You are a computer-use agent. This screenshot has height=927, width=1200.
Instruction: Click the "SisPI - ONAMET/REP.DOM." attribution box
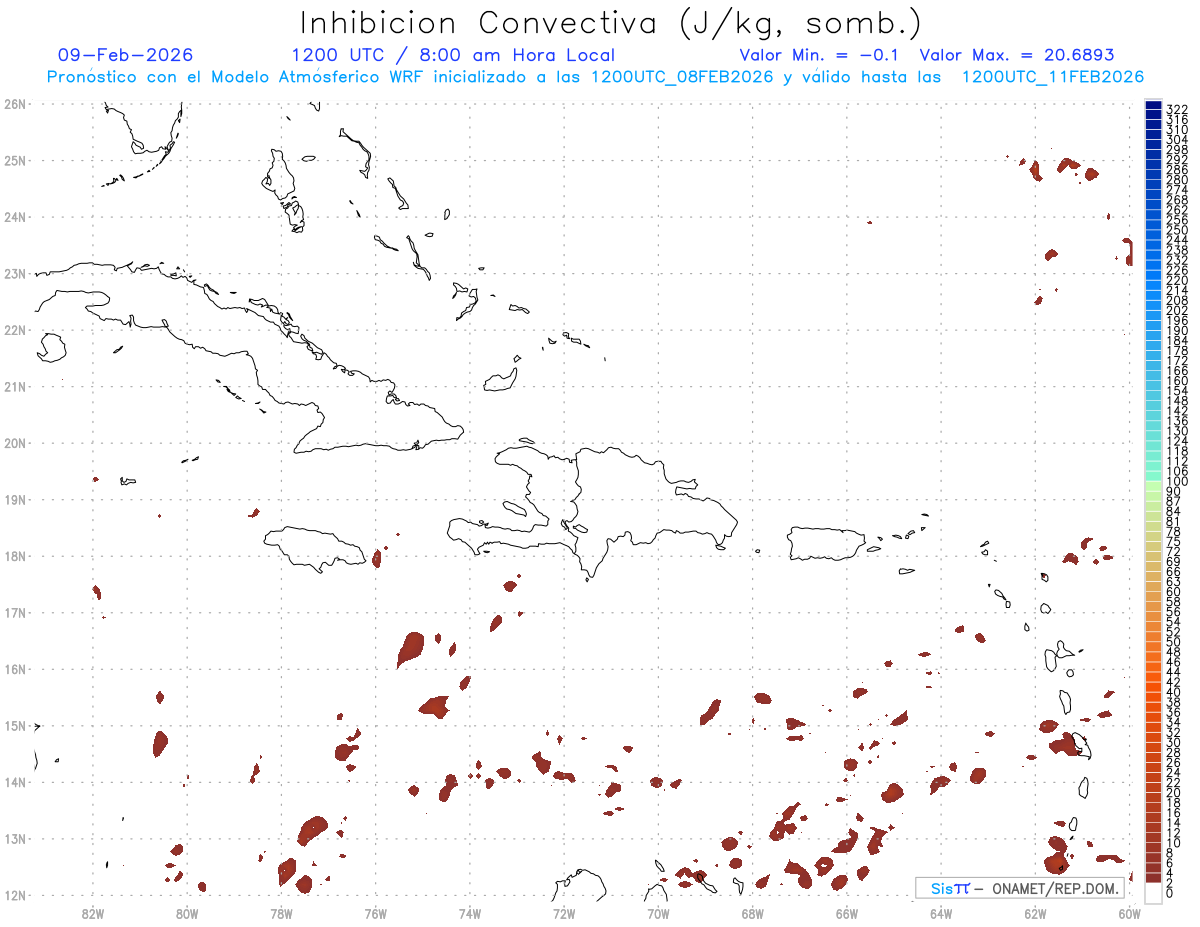[1020, 888]
